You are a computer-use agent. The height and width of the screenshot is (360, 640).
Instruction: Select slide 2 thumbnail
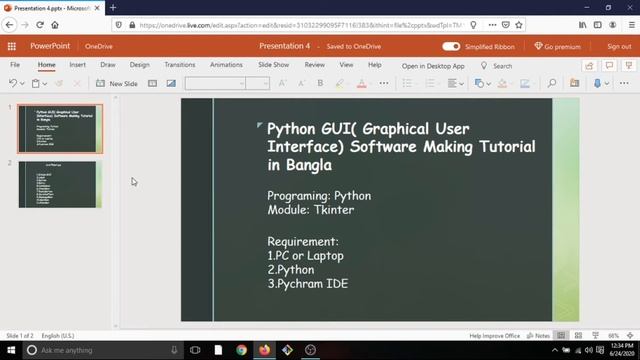(x=60, y=184)
